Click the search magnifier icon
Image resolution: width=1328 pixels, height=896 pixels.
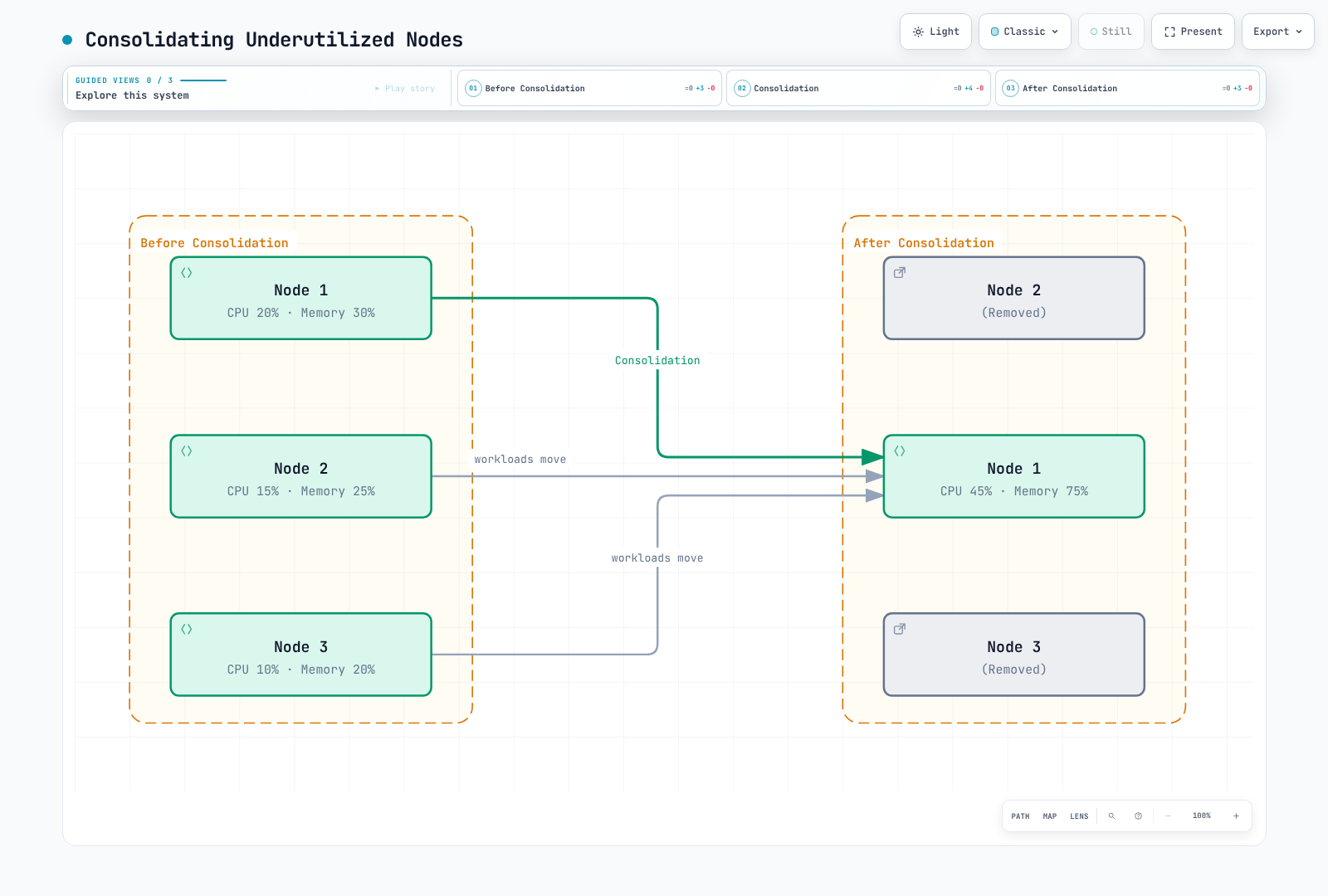[x=1111, y=816]
